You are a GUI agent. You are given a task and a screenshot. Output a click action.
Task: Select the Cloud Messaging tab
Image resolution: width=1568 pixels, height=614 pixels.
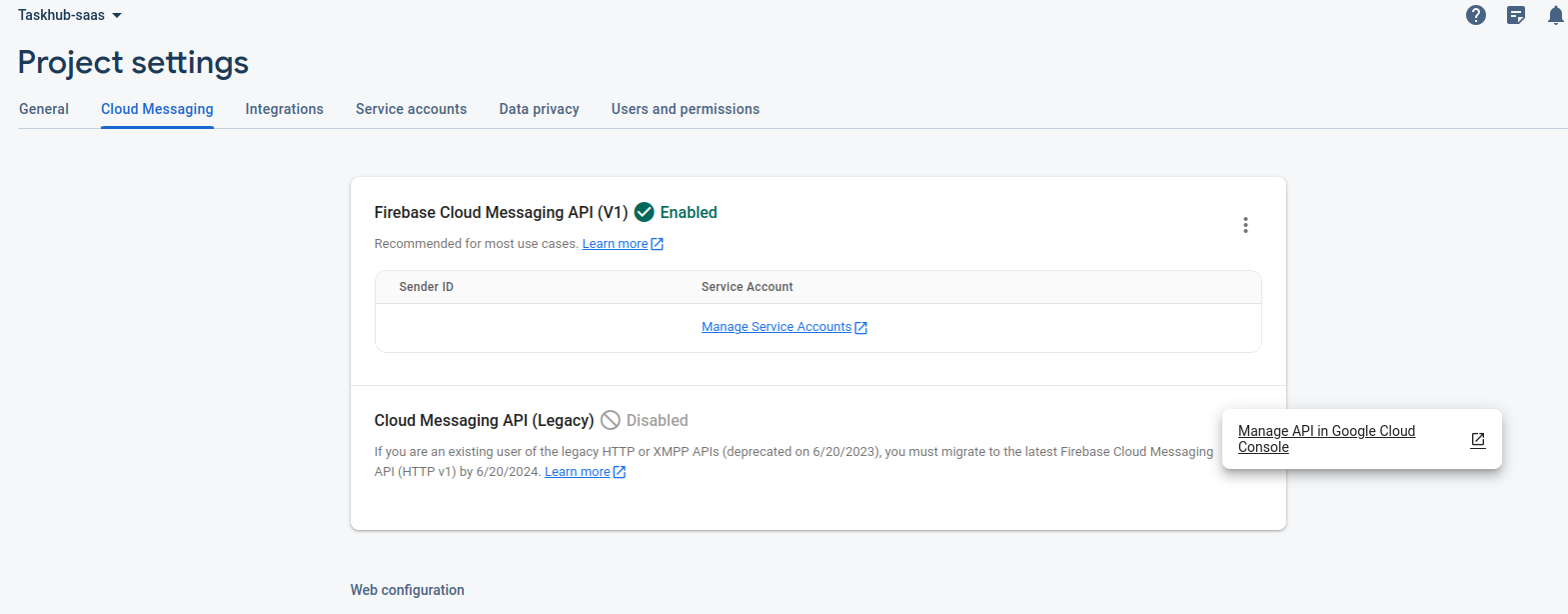point(157,109)
